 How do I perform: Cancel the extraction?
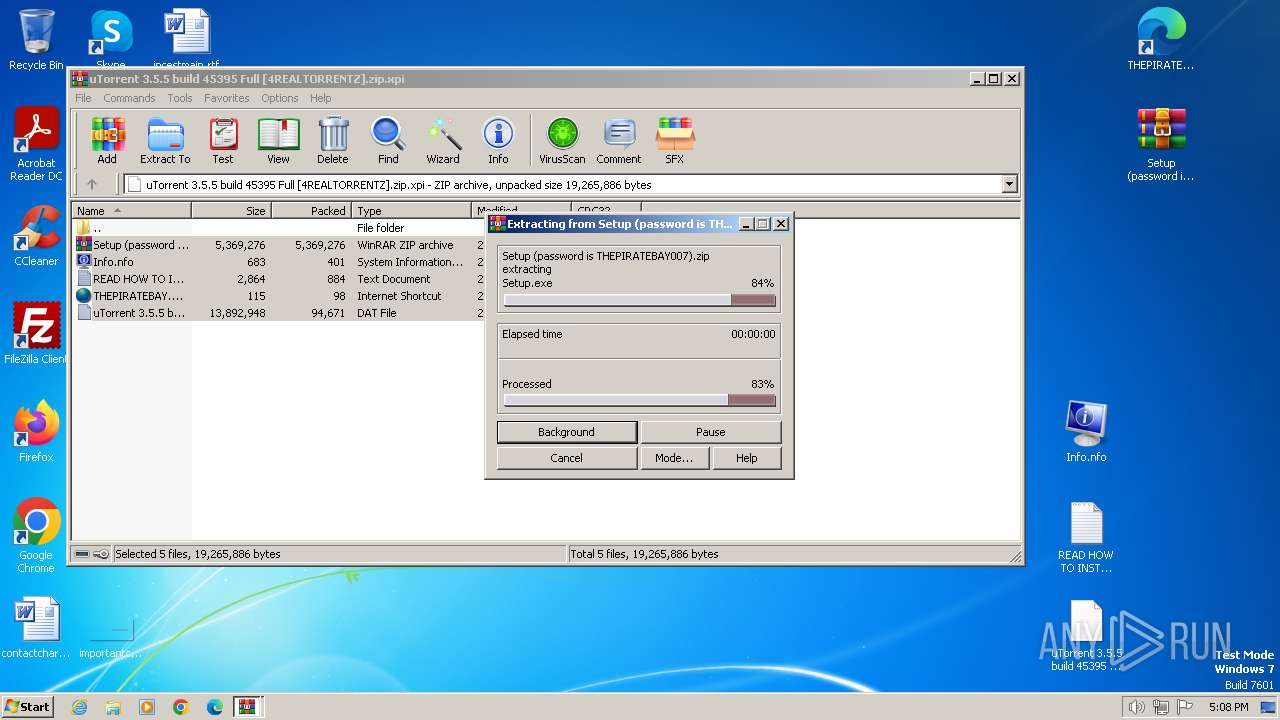pos(567,458)
